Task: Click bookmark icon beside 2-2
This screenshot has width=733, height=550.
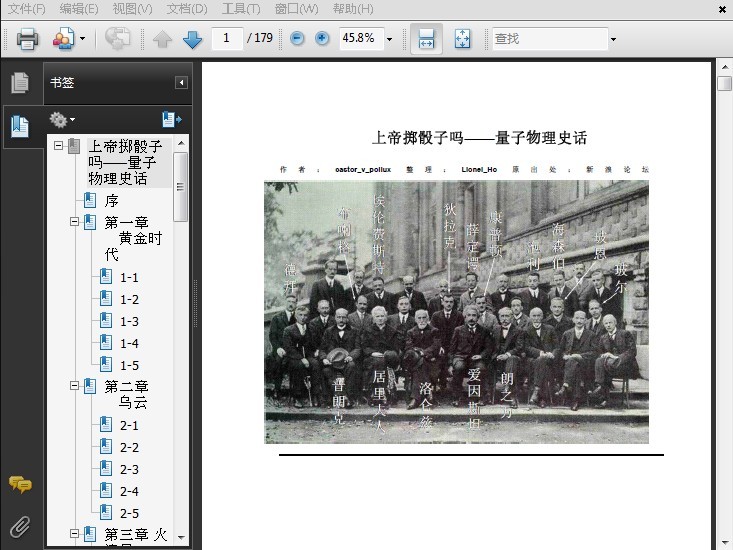Action: coord(106,447)
